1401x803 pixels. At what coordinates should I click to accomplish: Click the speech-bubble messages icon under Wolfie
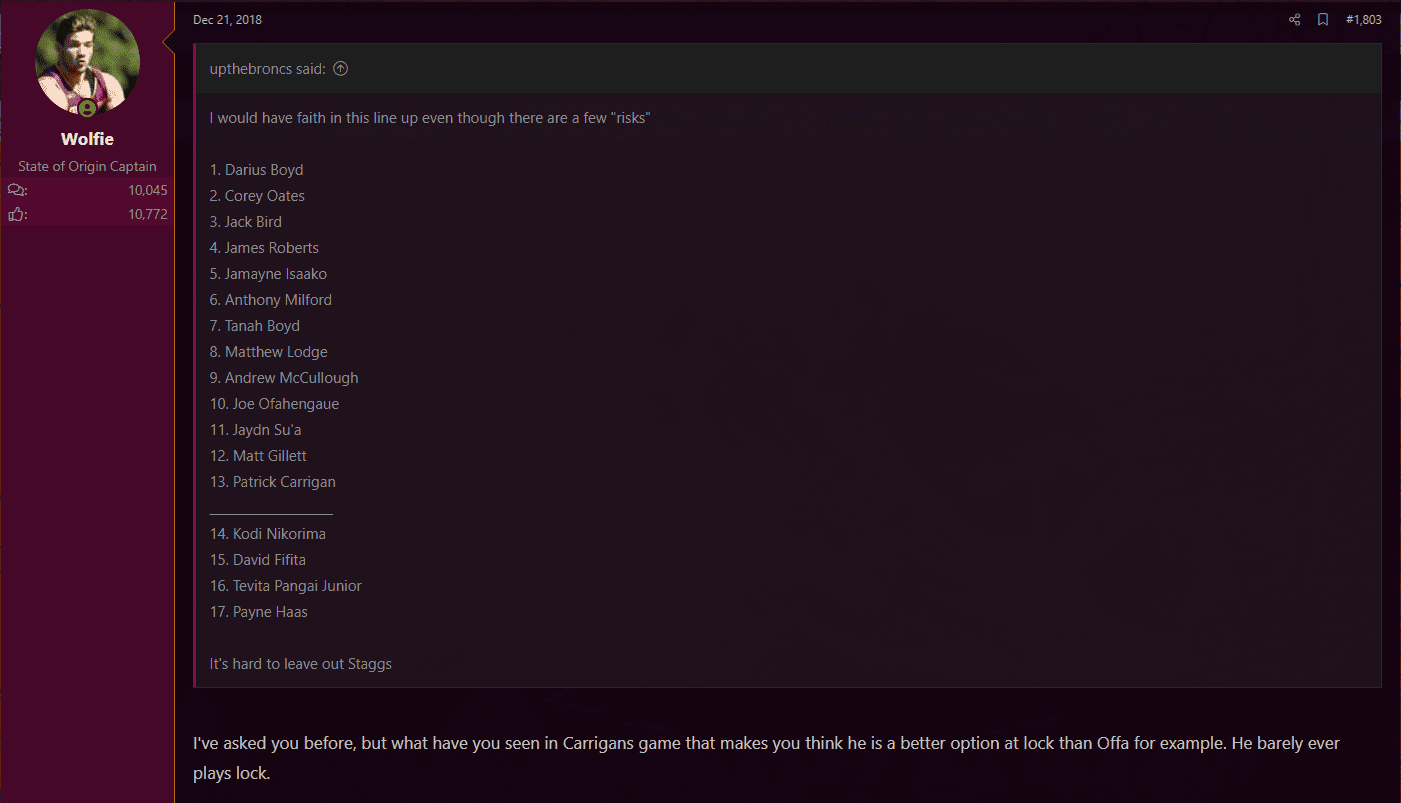(x=17, y=190)
